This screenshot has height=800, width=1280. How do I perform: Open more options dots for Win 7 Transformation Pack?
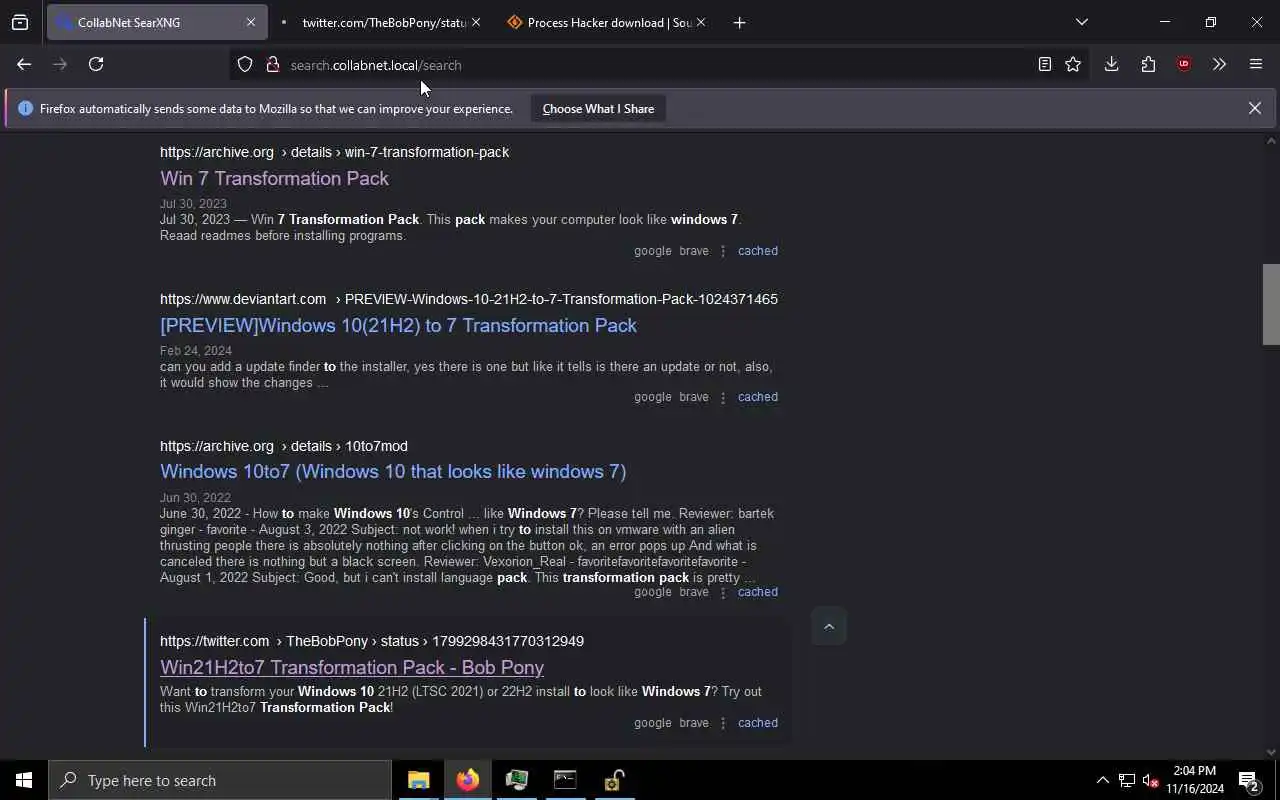(x=723, y=251)
